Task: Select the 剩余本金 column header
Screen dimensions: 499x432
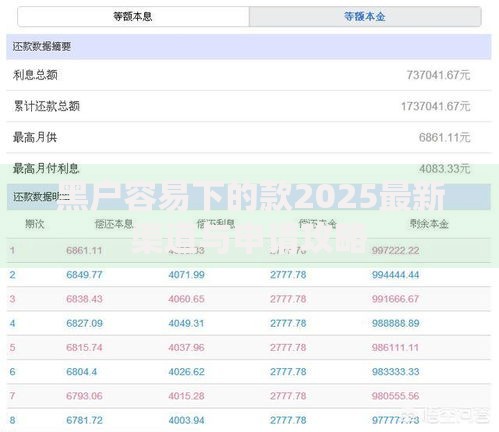Action: pyautogui.click(x=429, y=224)
